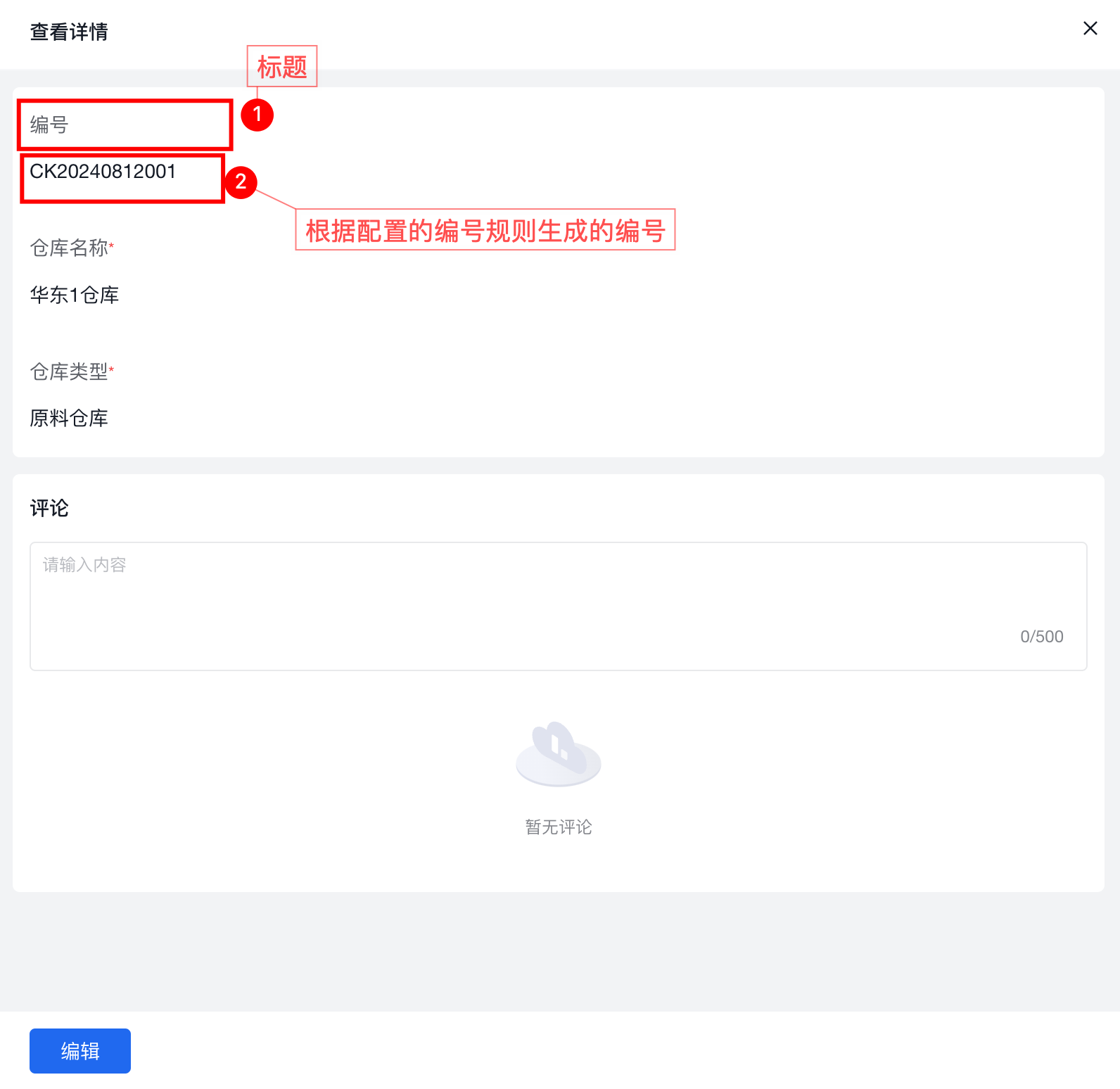Close the 查看详情 dialog with X
The height and width of the screenshot is (1089, 1120).
(x=1090, y=28)
